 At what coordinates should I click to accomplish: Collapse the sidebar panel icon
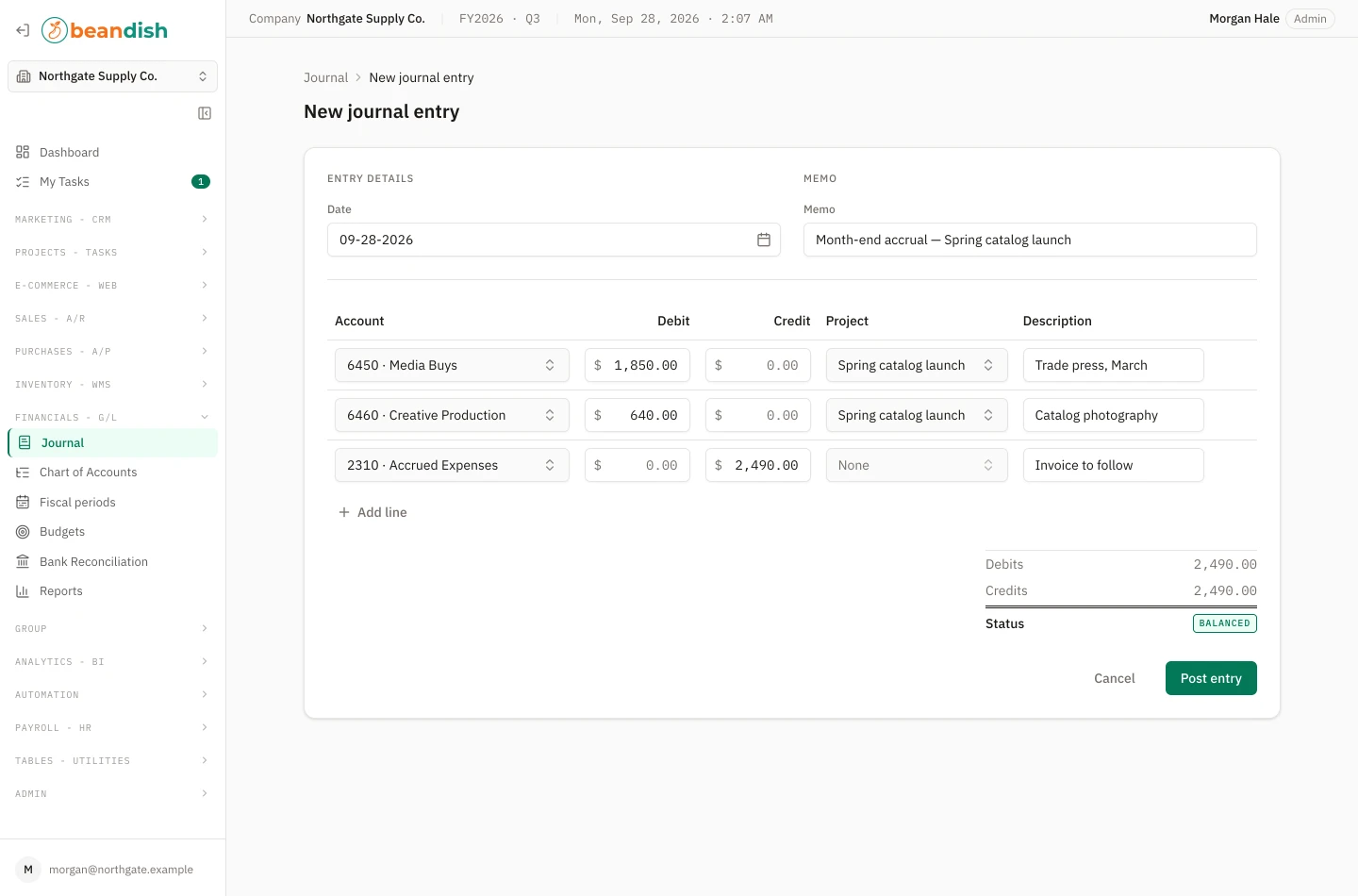[x=205, y=113]
